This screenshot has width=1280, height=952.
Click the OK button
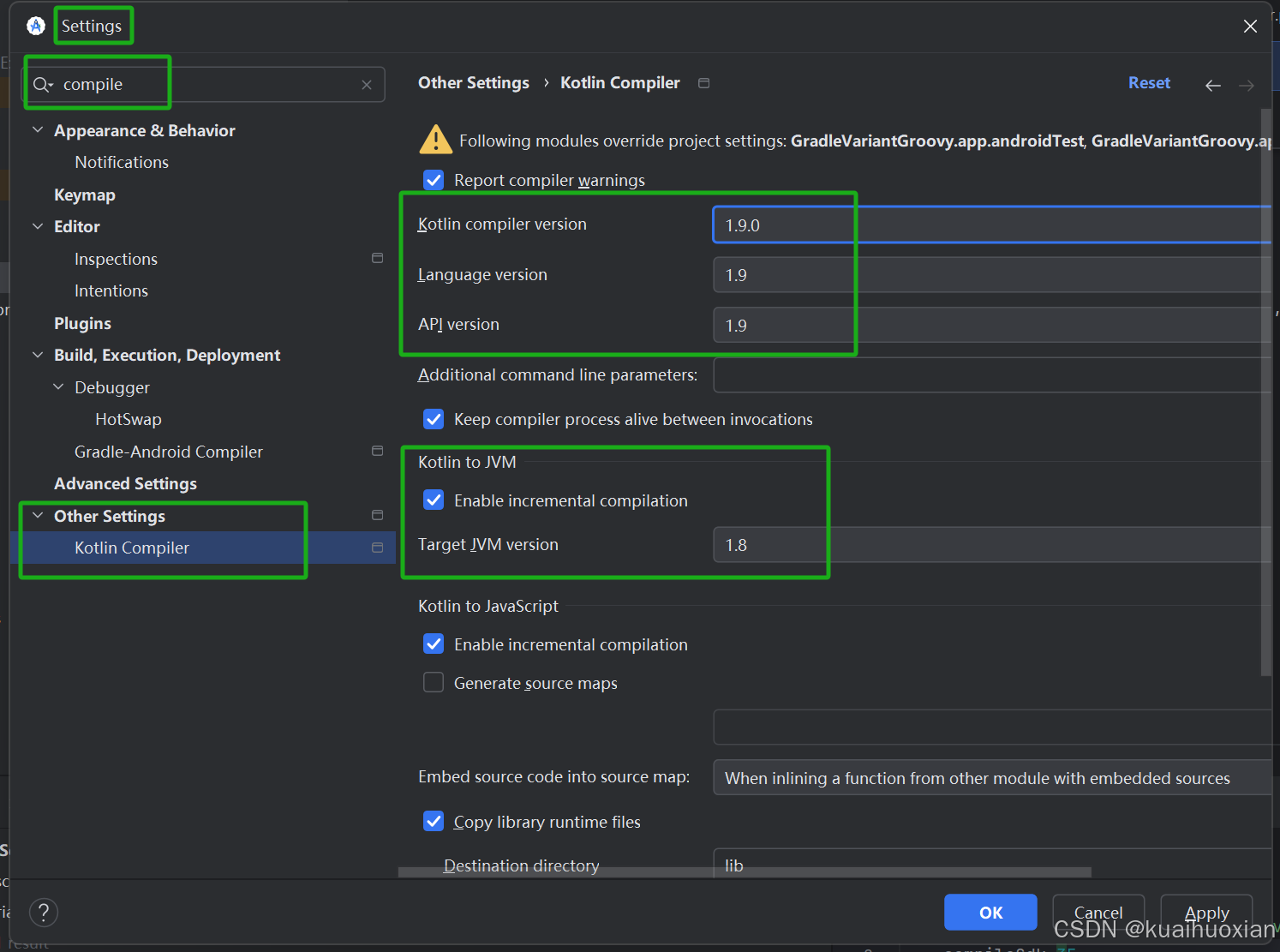click(990, 912)
